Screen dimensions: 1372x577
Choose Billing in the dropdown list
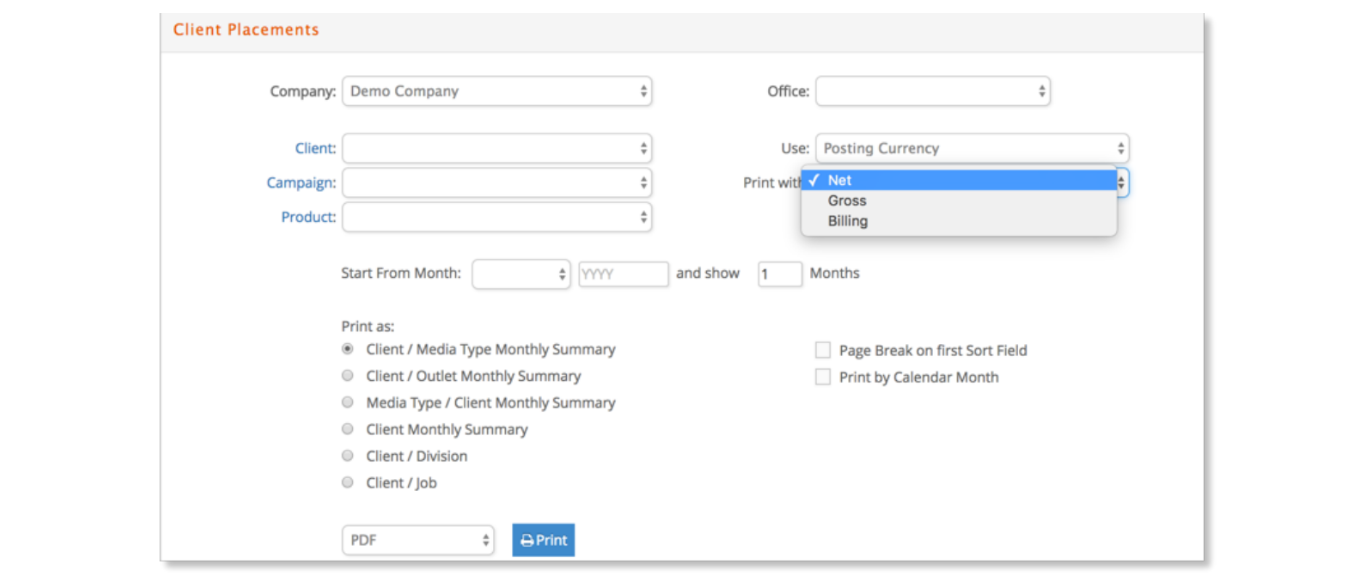(848, 221)
